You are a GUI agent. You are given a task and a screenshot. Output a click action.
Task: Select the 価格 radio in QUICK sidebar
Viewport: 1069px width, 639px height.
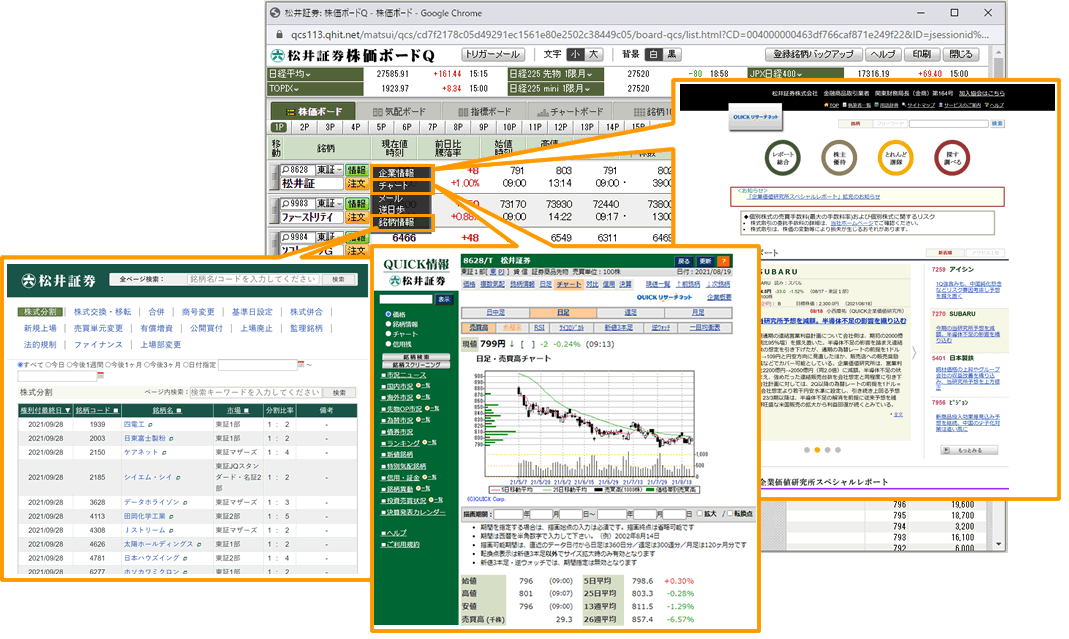pyautogui.click(x=388, y=314)
